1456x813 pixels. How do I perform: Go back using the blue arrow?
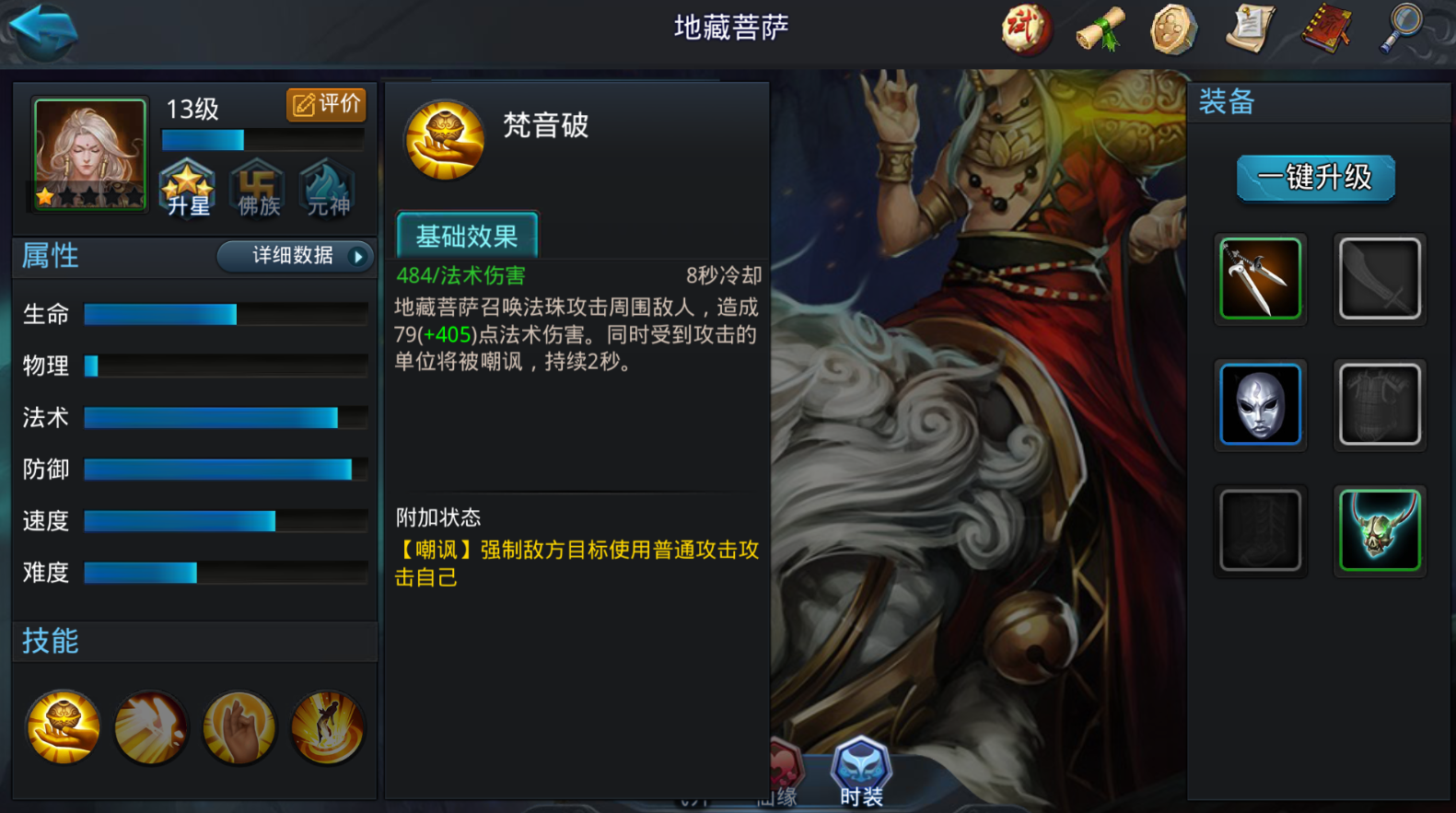[x=43, y=30]
